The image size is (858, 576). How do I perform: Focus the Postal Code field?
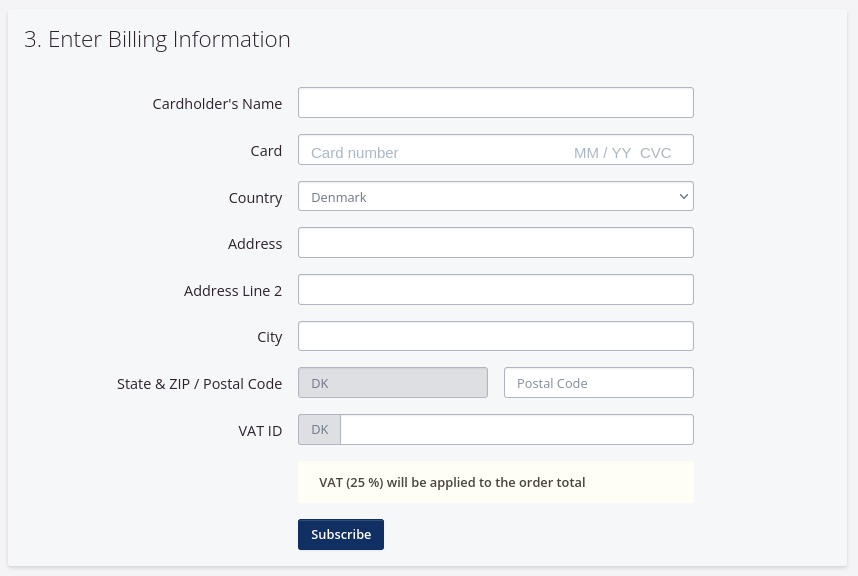(598, 383)
